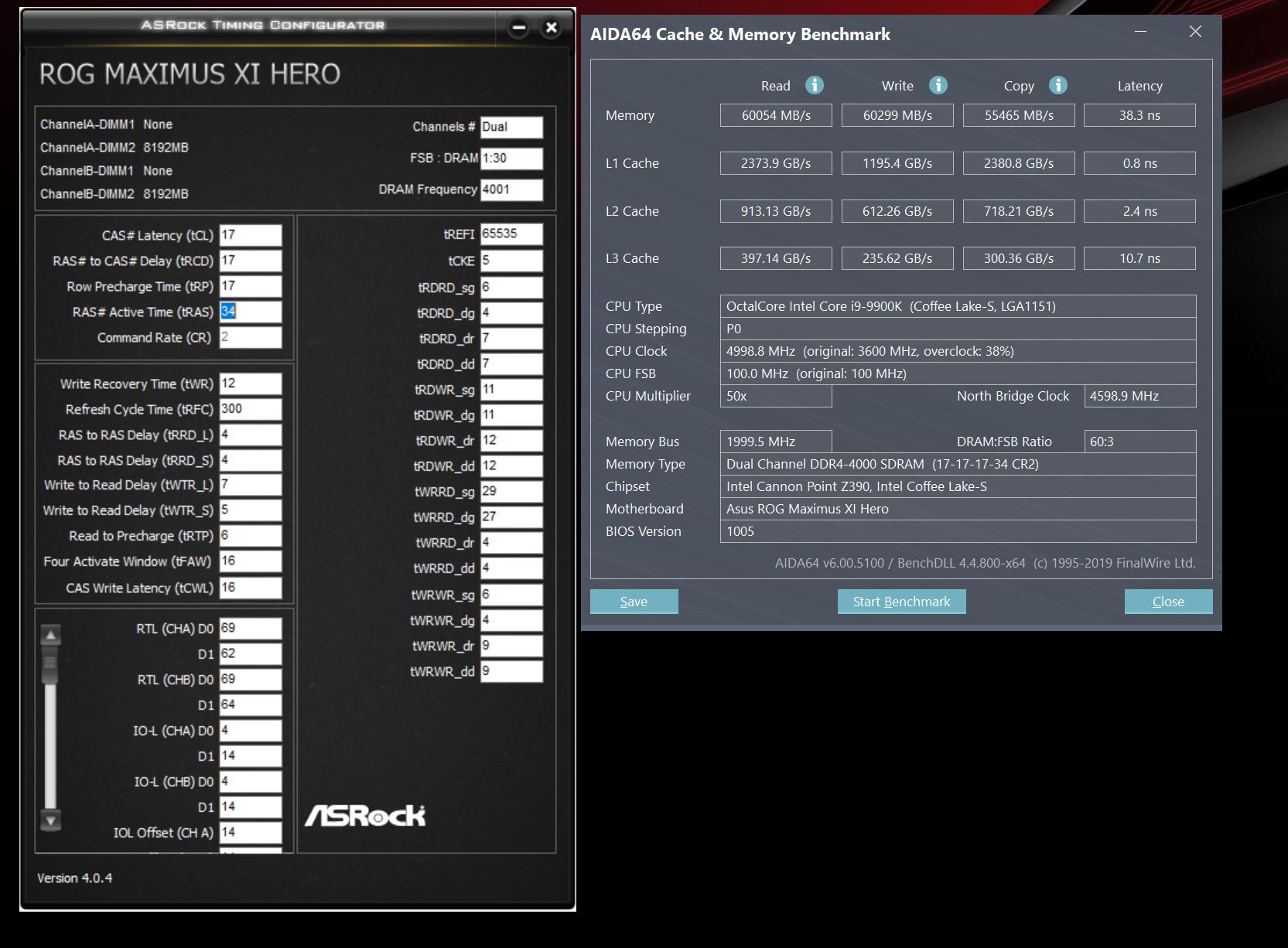Select the CAS Write Latency (tCWL) field

click(251, 588)
